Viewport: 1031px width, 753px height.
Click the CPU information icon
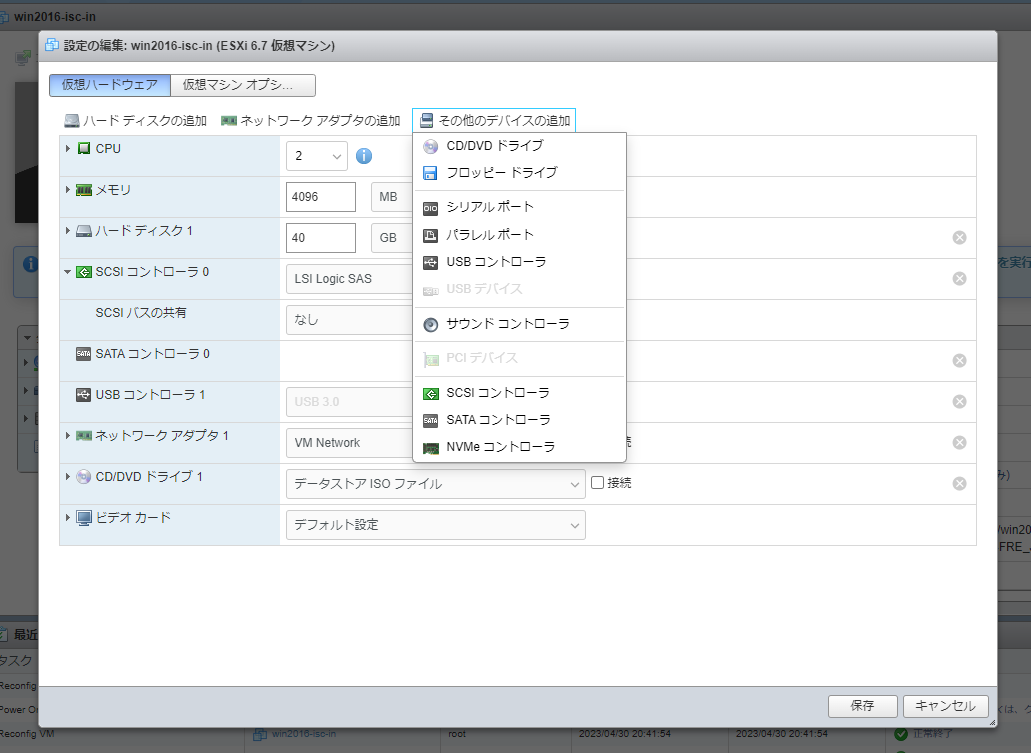(364, 156)
